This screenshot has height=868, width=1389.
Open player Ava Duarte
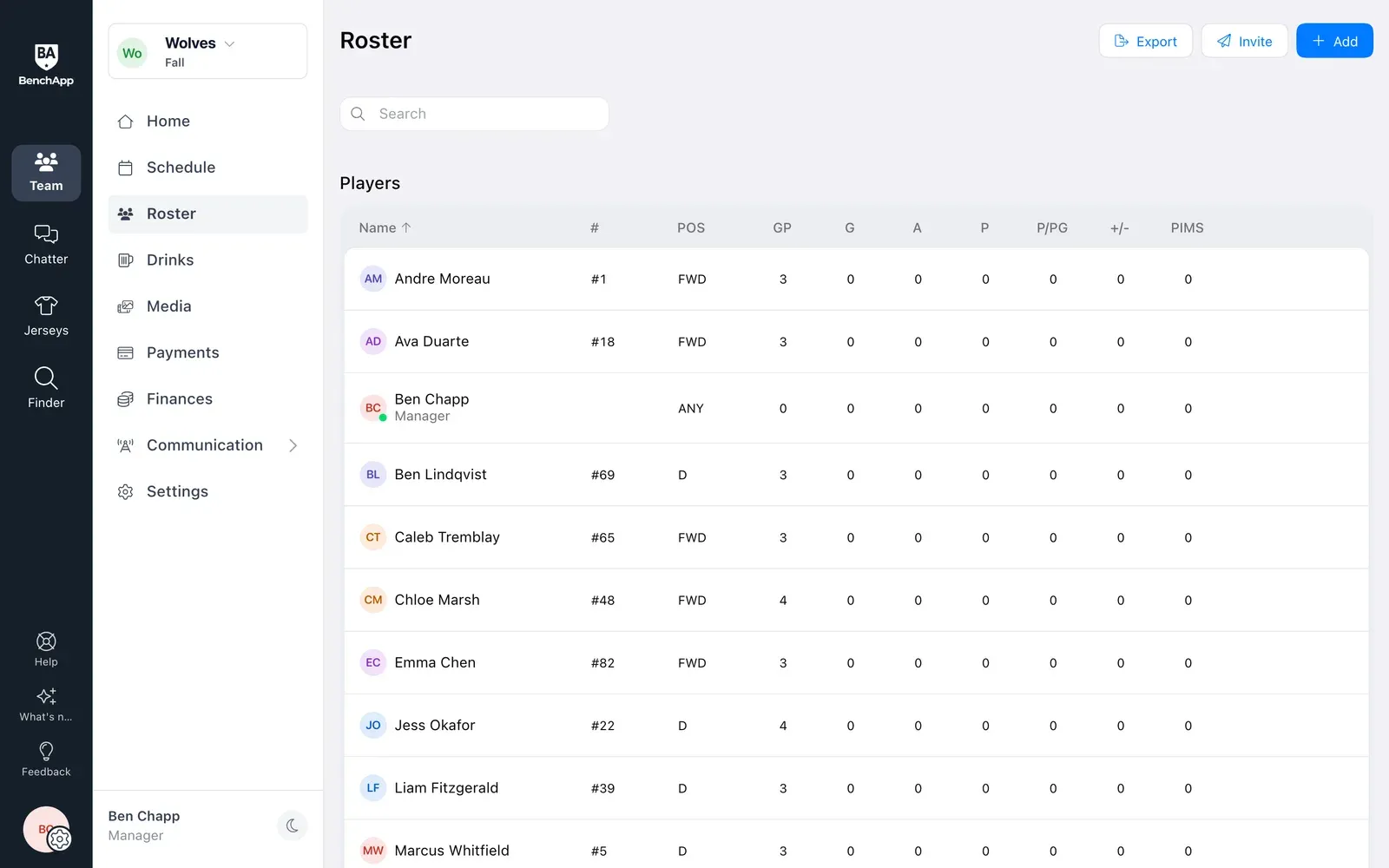[431, 341]
